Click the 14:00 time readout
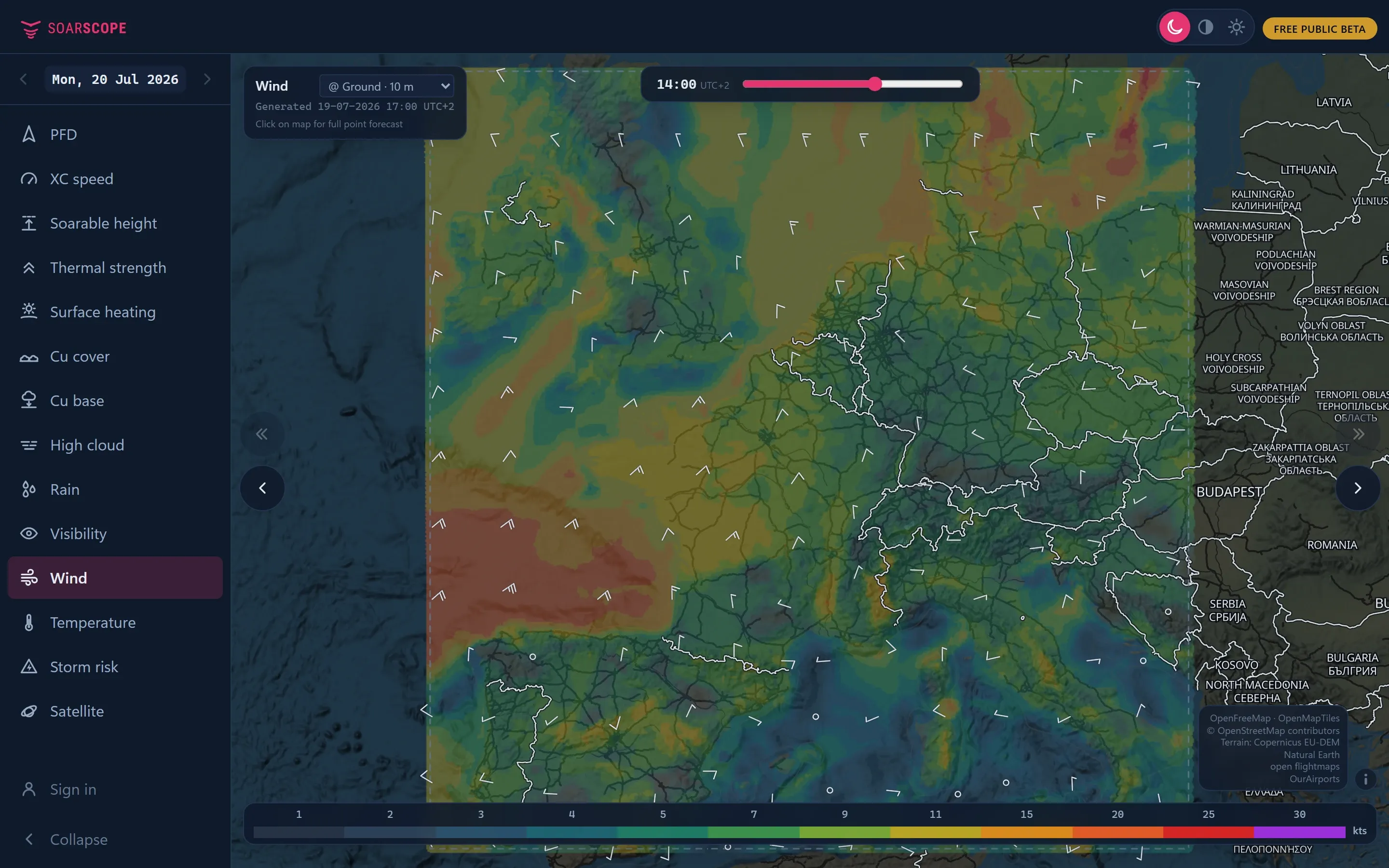 pyautogui.click(x=676, y=84)
